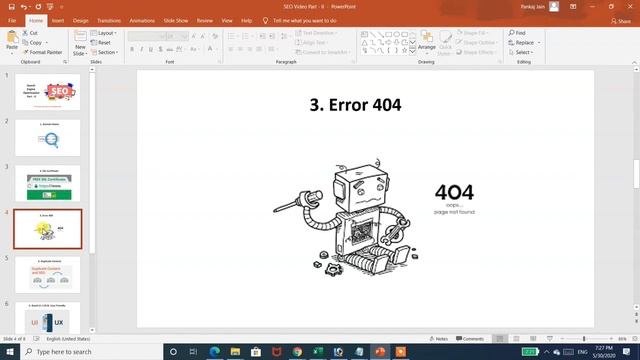Open Windows Start menu

point(10,352)
